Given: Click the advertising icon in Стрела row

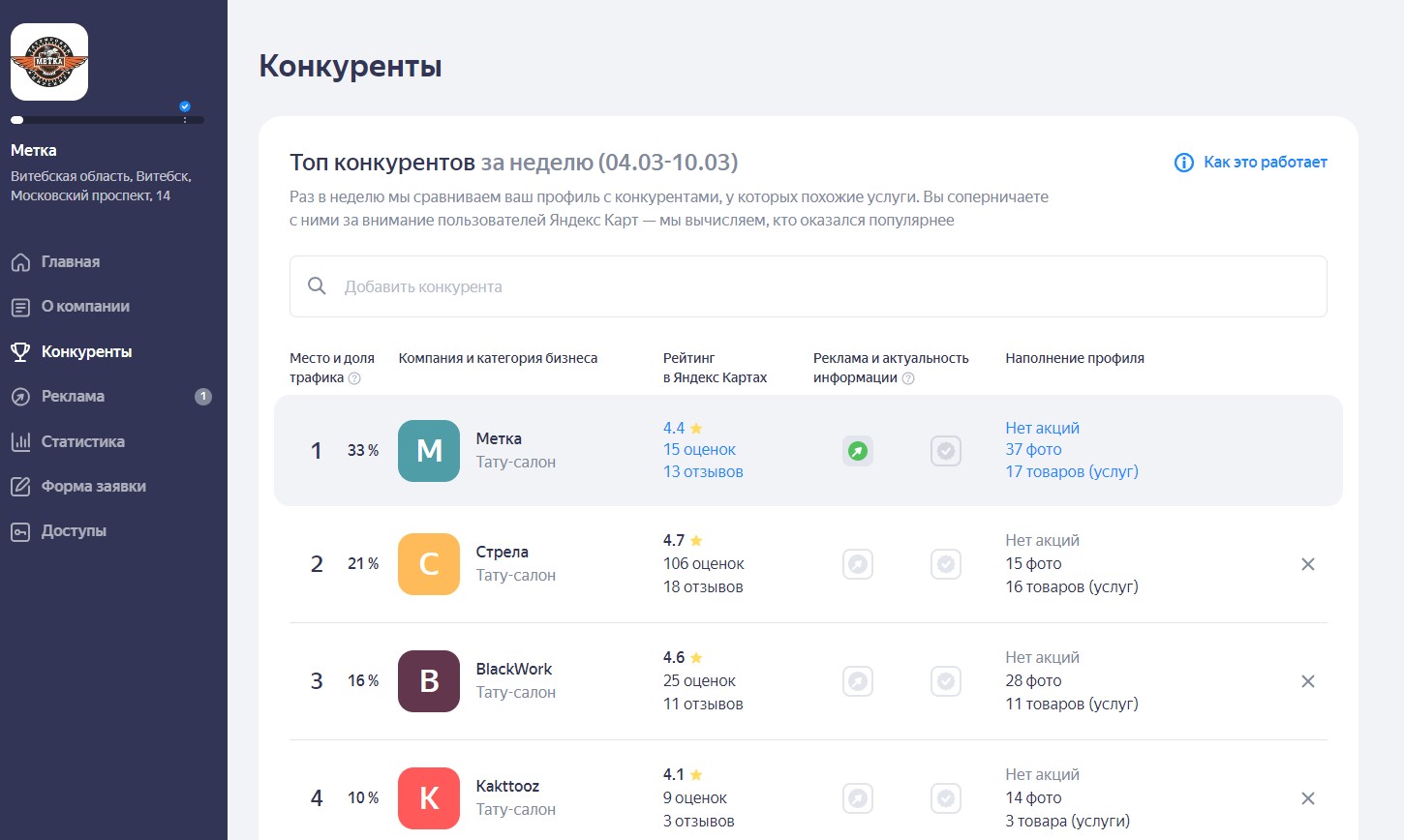Looking at the screenshot, I should point(858,564).
